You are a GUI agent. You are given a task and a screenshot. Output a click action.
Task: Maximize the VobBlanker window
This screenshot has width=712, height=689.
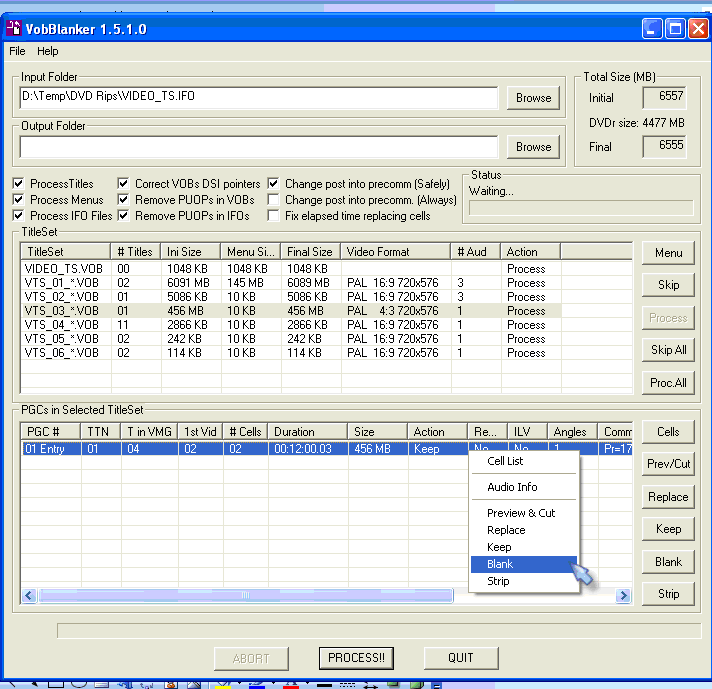tap(675, 29)
